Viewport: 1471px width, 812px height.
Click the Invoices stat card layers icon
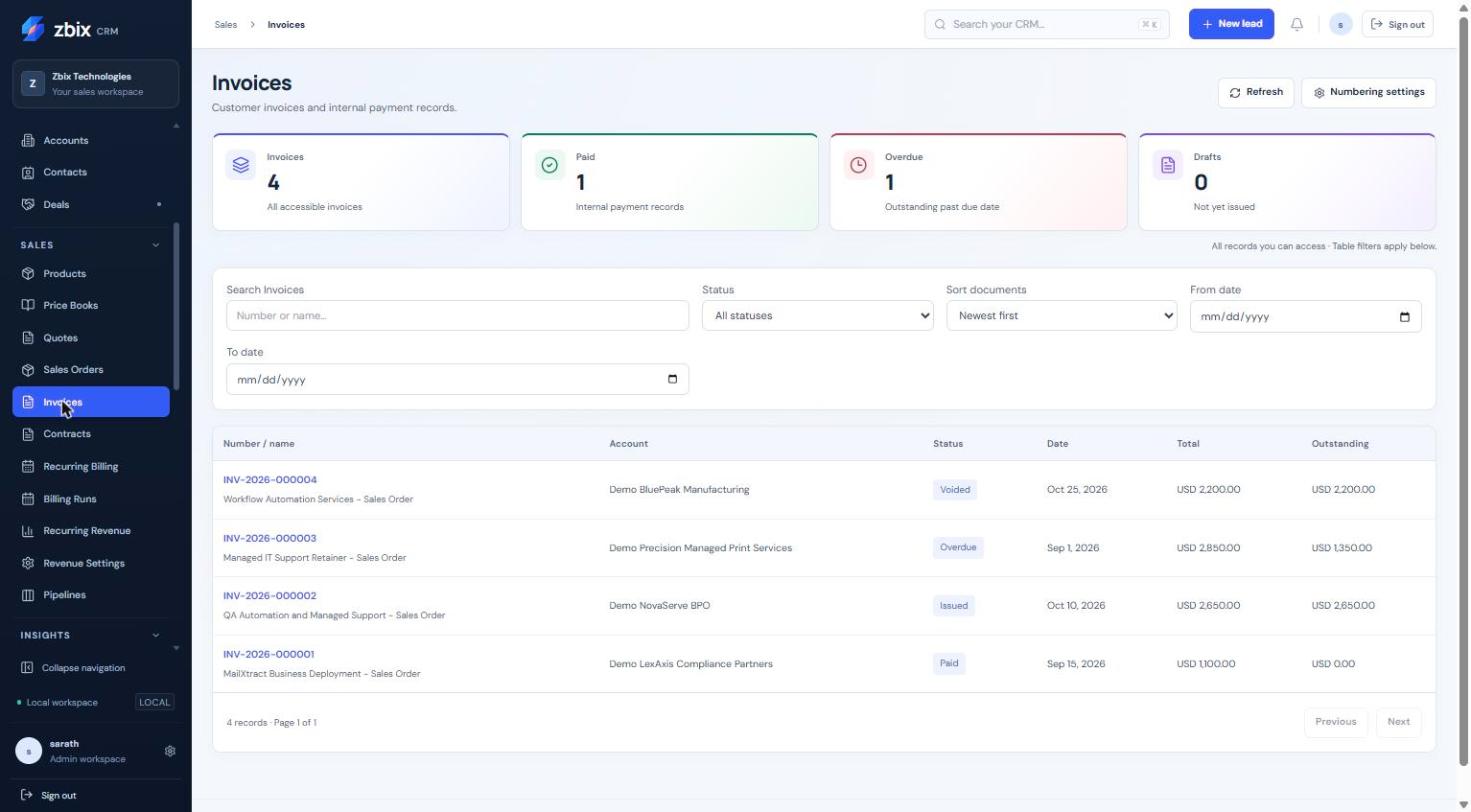click(x=241, y=165)
